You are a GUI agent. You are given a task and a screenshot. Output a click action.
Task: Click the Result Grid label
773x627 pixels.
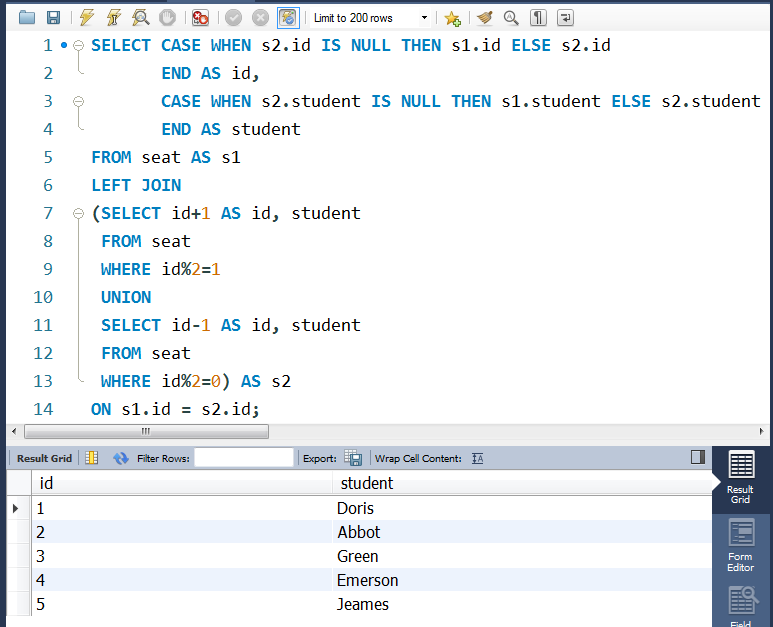tap(44, 458)
